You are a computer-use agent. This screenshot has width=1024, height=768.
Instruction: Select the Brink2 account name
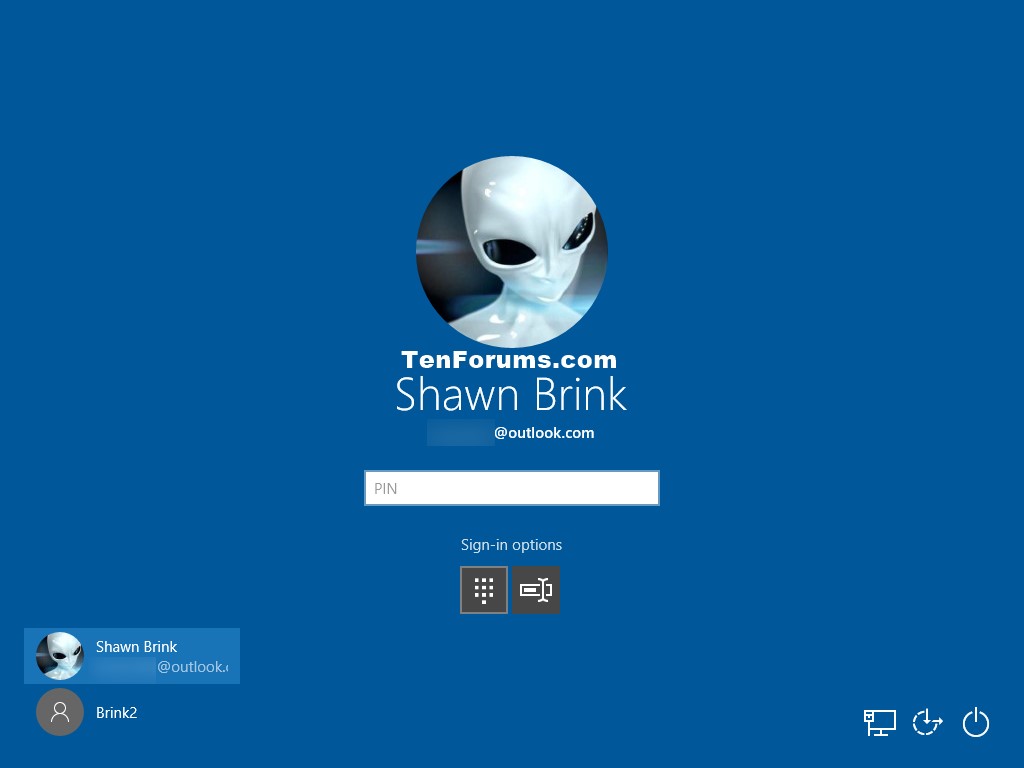(x=116, y=713)
